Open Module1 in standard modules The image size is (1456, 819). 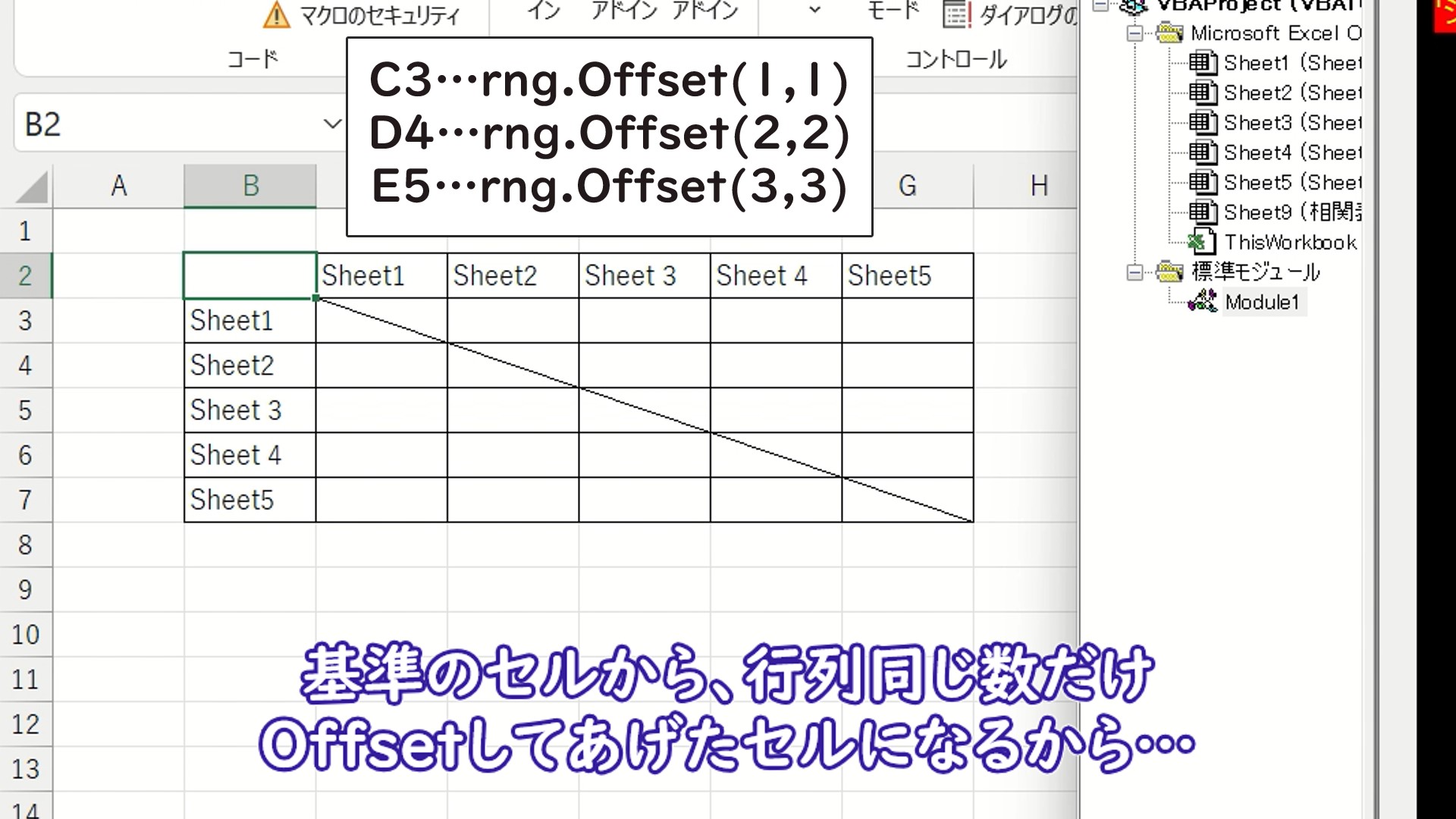tap(1261, 302)
